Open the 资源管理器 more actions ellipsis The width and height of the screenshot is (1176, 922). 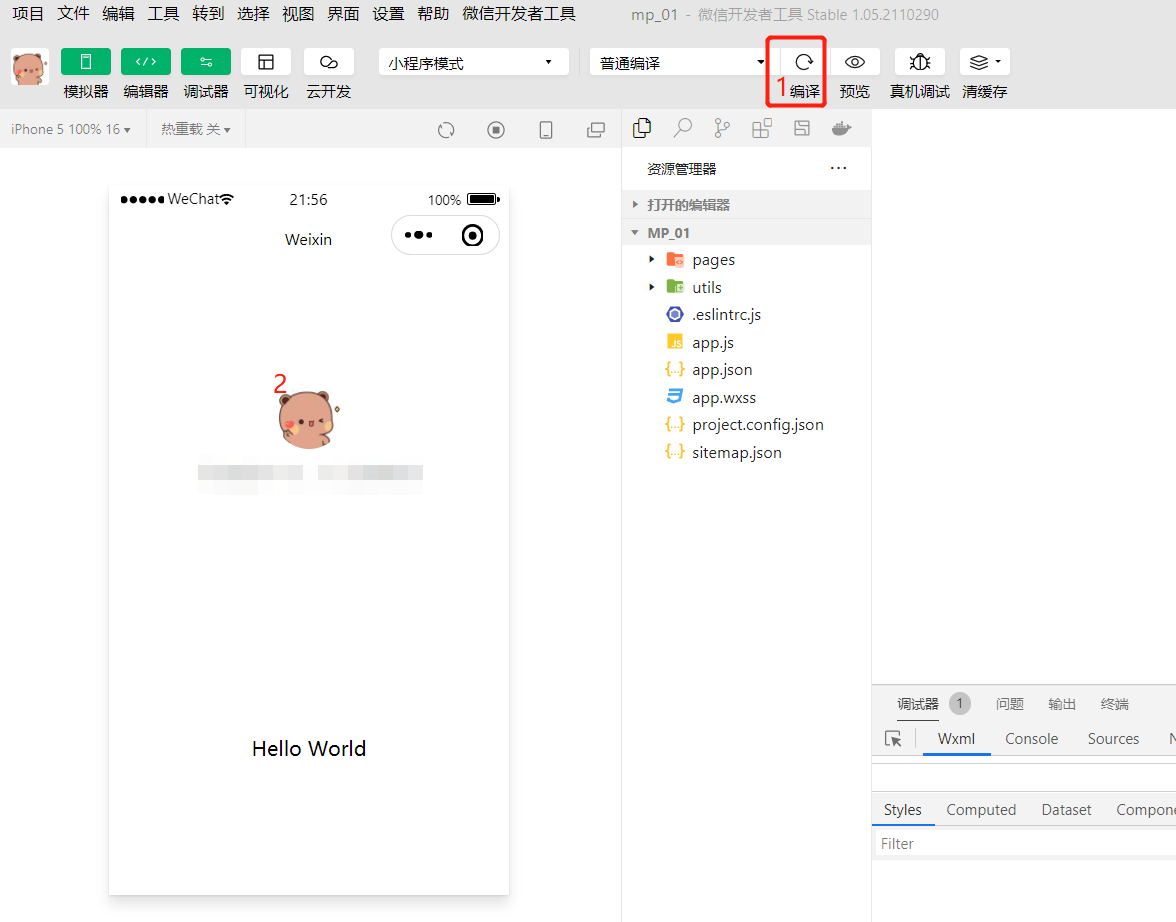(x=838, y=168)
